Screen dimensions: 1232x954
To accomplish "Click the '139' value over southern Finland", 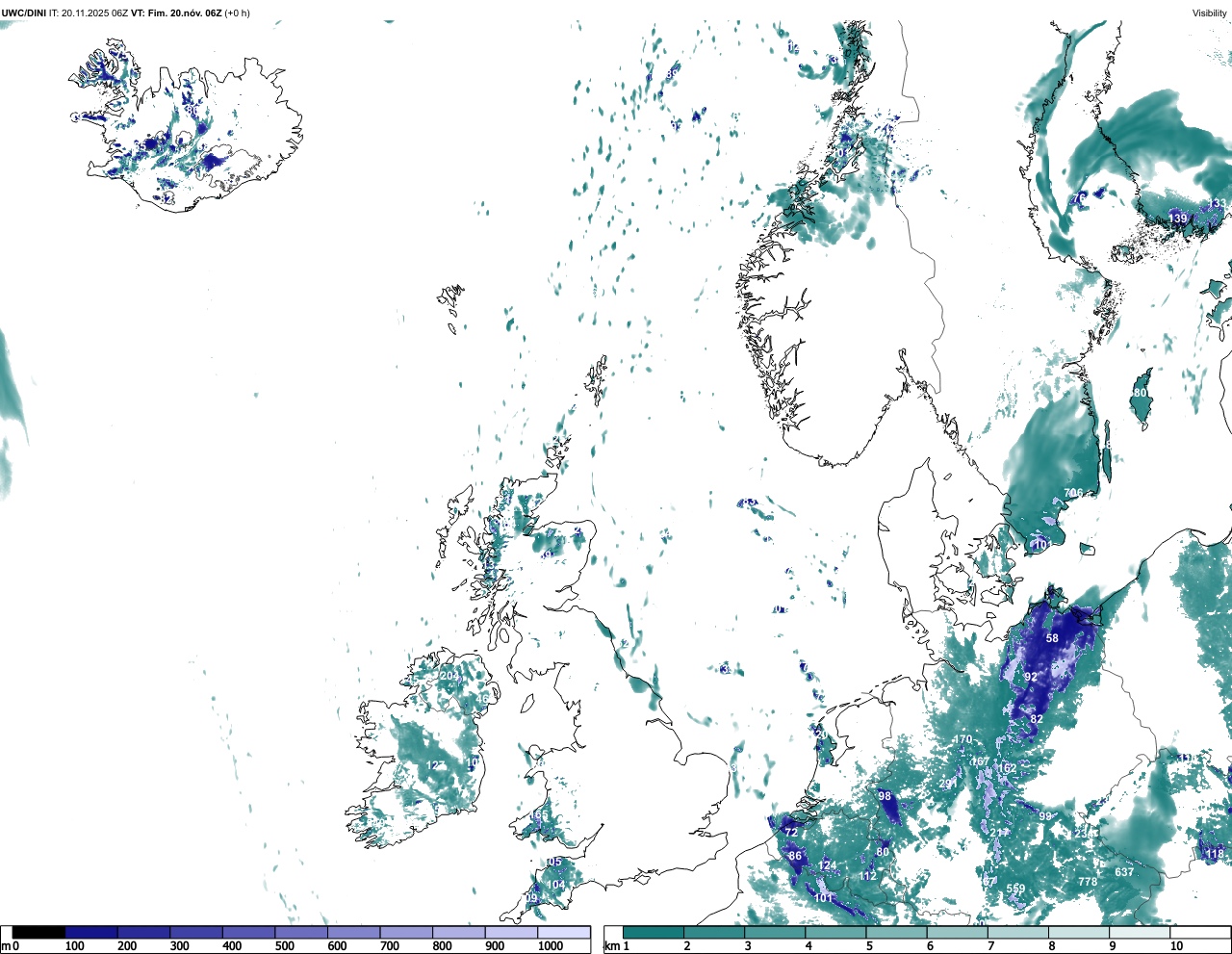I will pyautogui.click(x=1178, y=219).
